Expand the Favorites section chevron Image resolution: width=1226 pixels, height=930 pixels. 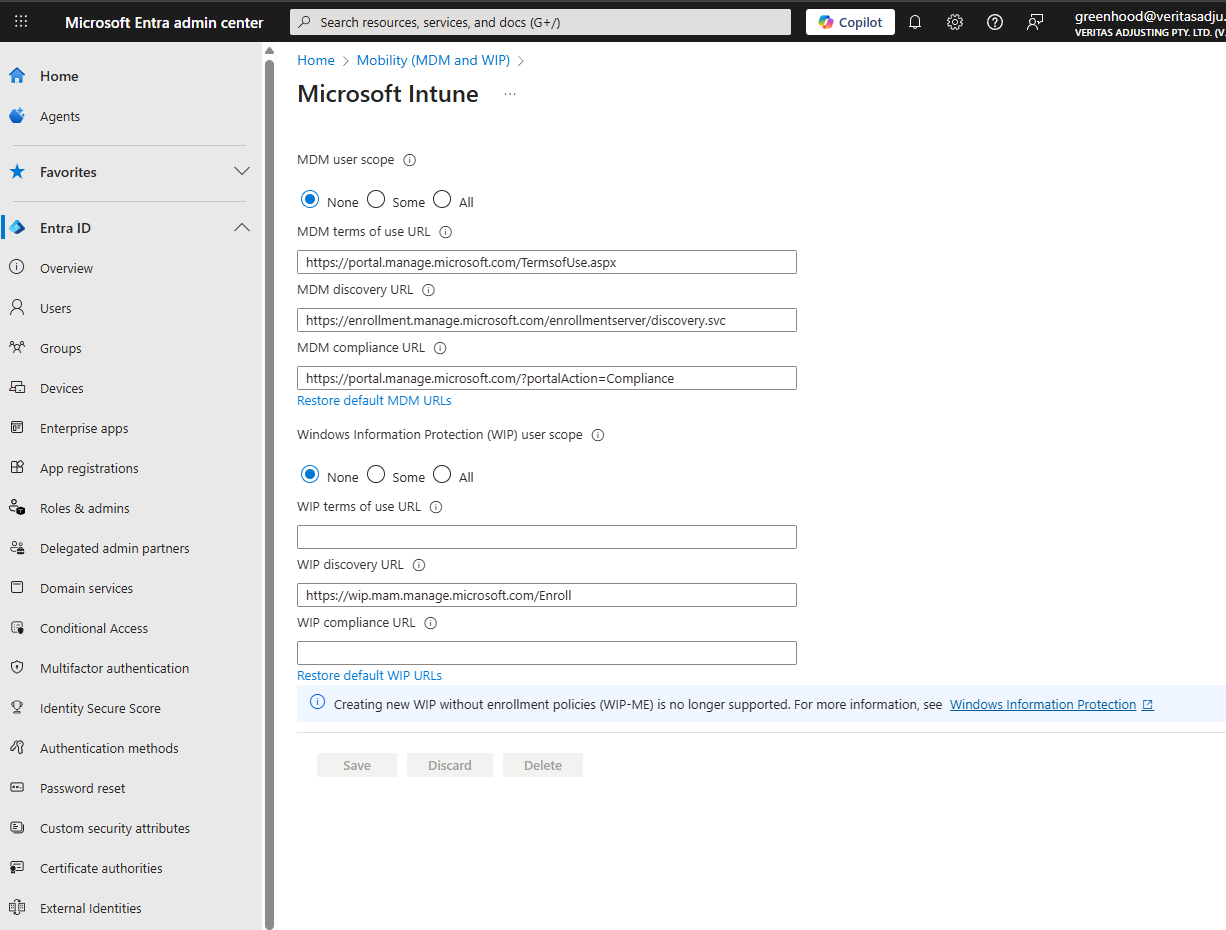click(x=241, y=172)
